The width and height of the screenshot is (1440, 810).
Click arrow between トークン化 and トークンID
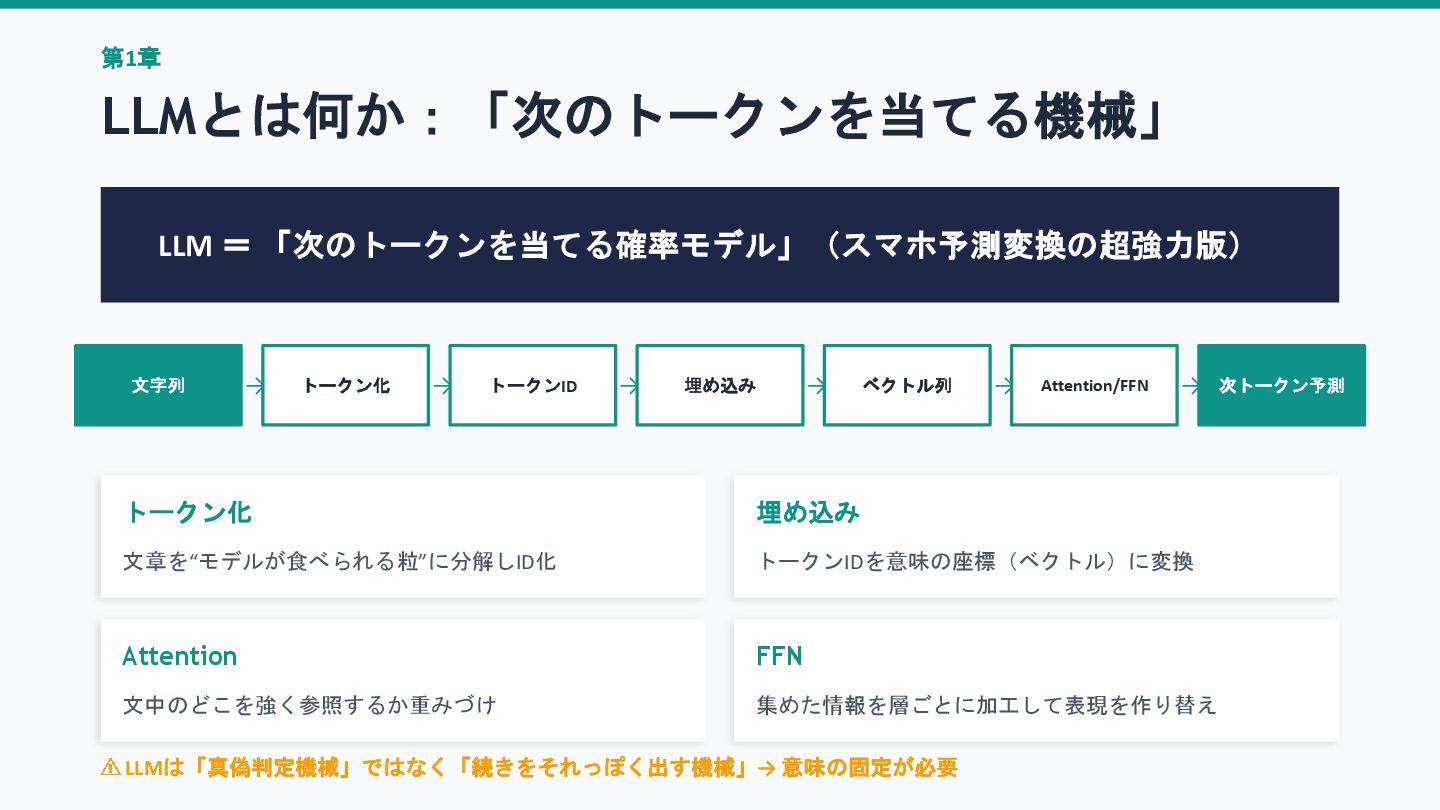coord(441,386)
